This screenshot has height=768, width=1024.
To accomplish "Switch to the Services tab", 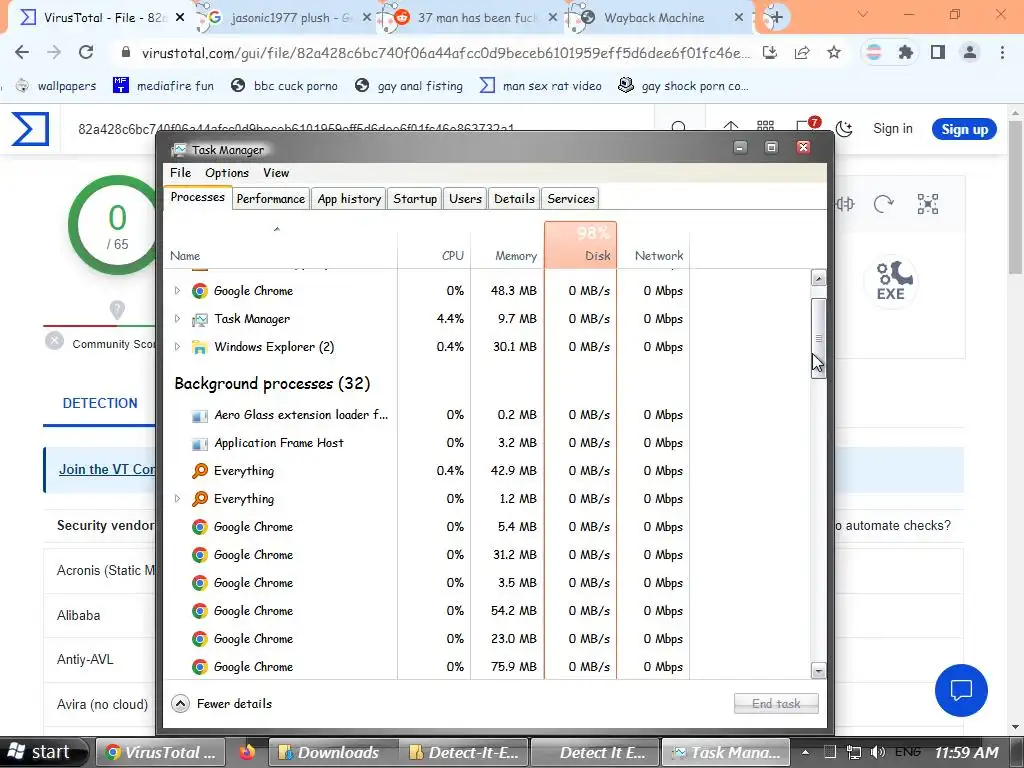I will coord(571,199).
